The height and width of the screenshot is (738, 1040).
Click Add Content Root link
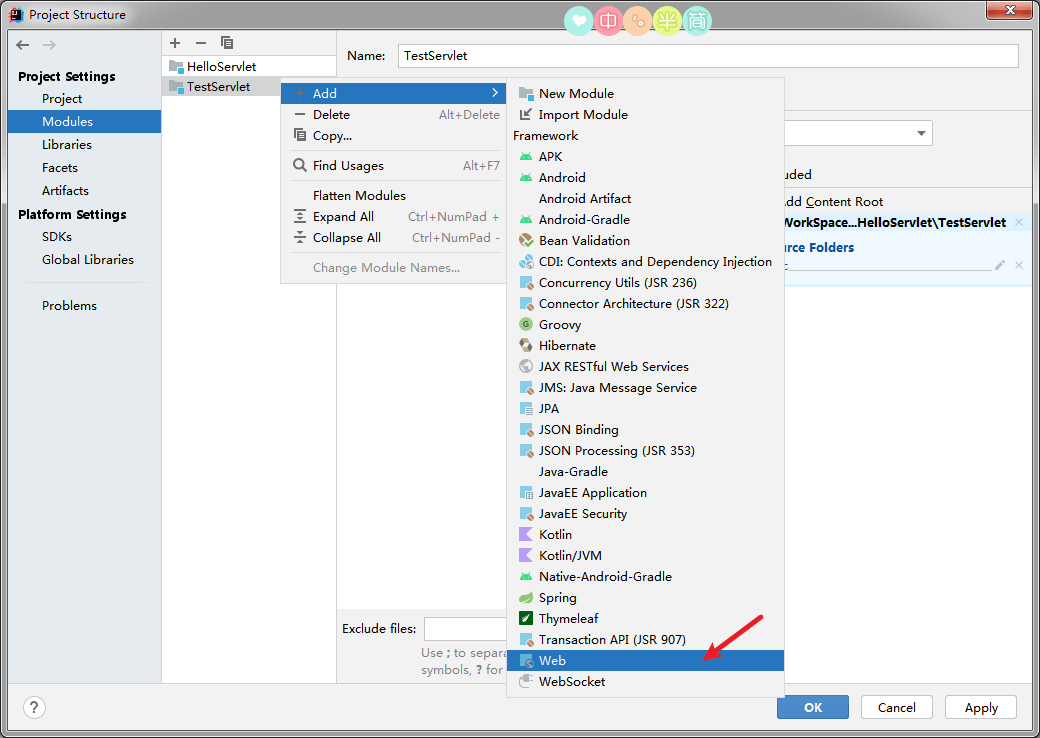(834, 202)
